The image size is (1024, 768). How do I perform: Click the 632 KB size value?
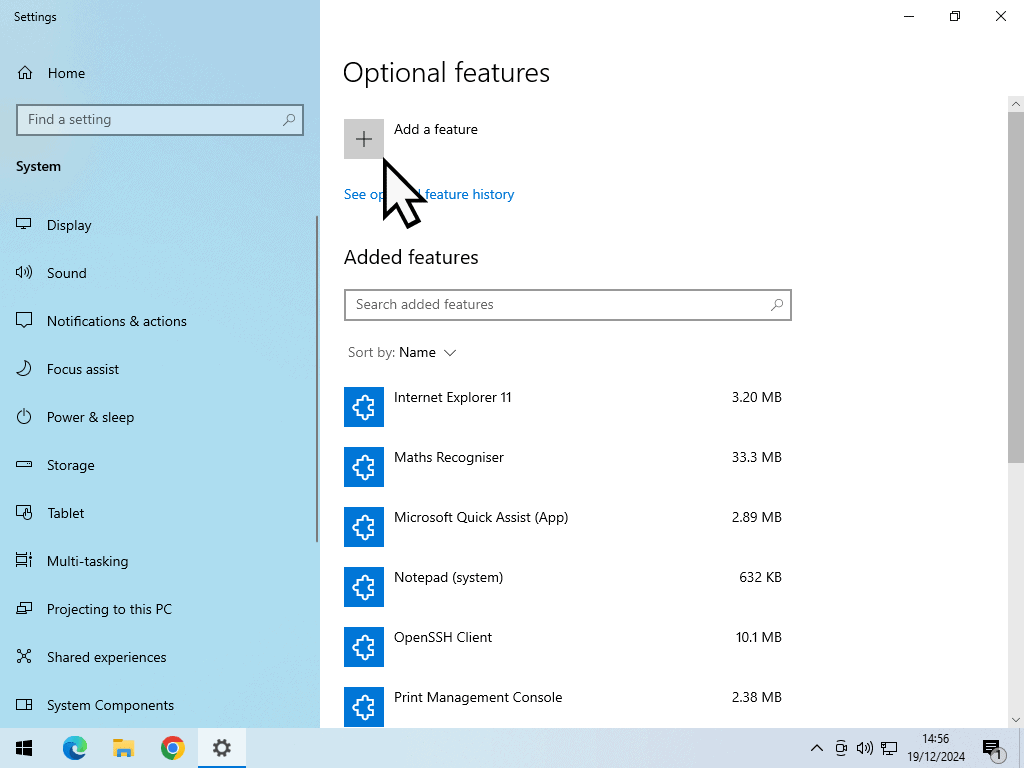(x=760, y=577)
